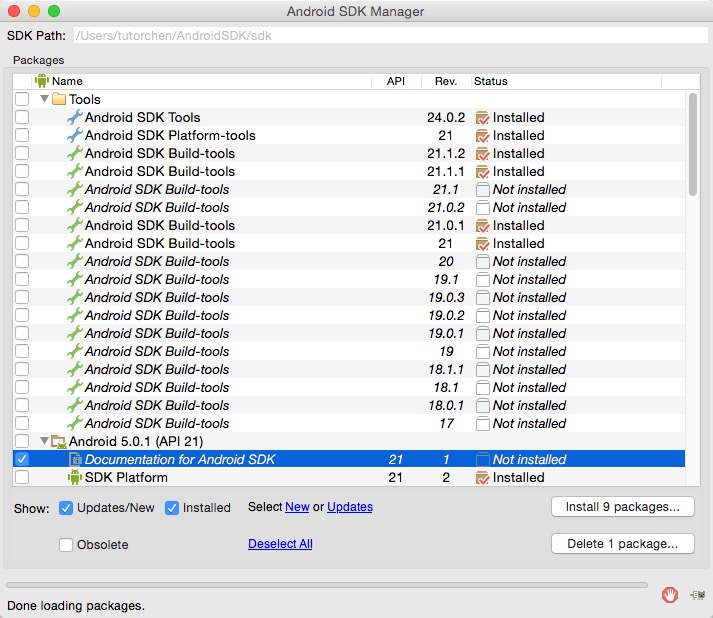Toggle the Installed show filter

coord(172,508)
